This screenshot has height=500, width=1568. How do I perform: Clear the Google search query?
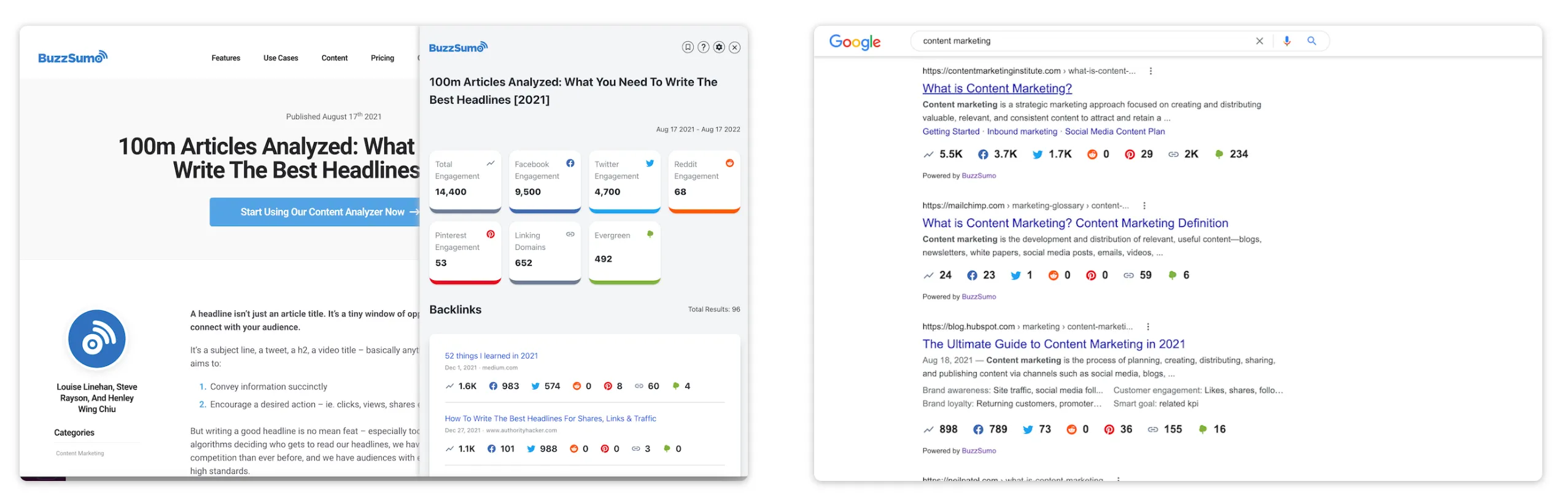click(1259, 41)
